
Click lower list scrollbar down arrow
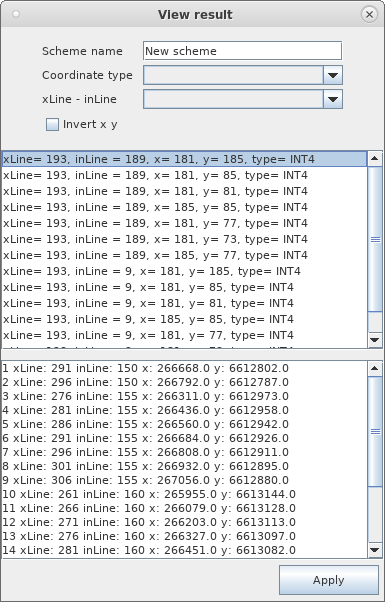click(375, 550)
